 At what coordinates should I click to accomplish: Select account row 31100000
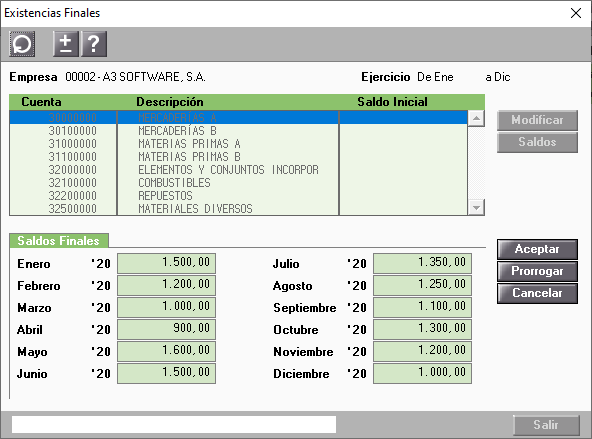[238, 157]
